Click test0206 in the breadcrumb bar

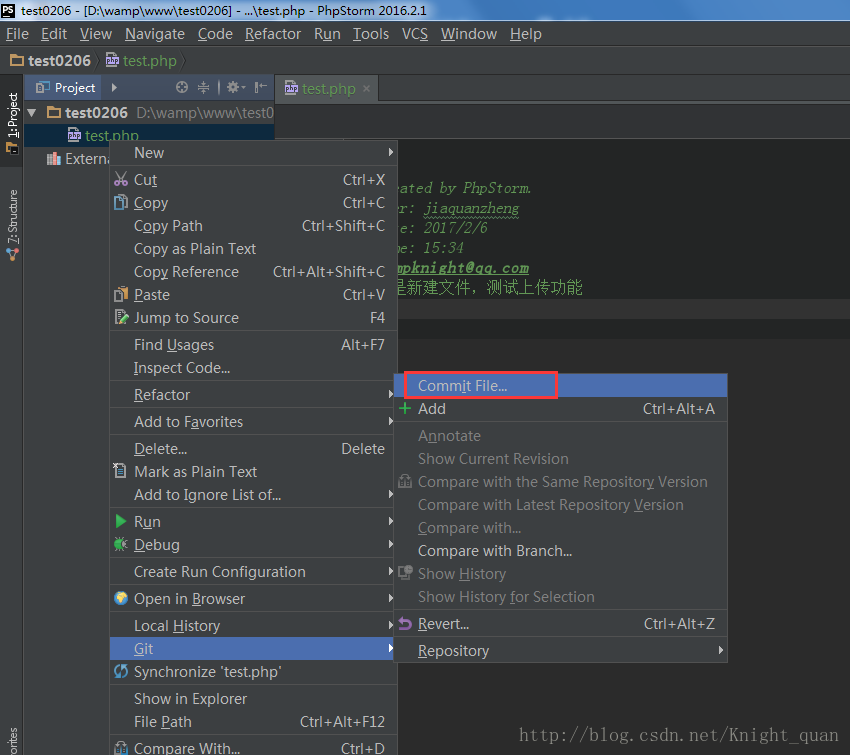[59, 60]
